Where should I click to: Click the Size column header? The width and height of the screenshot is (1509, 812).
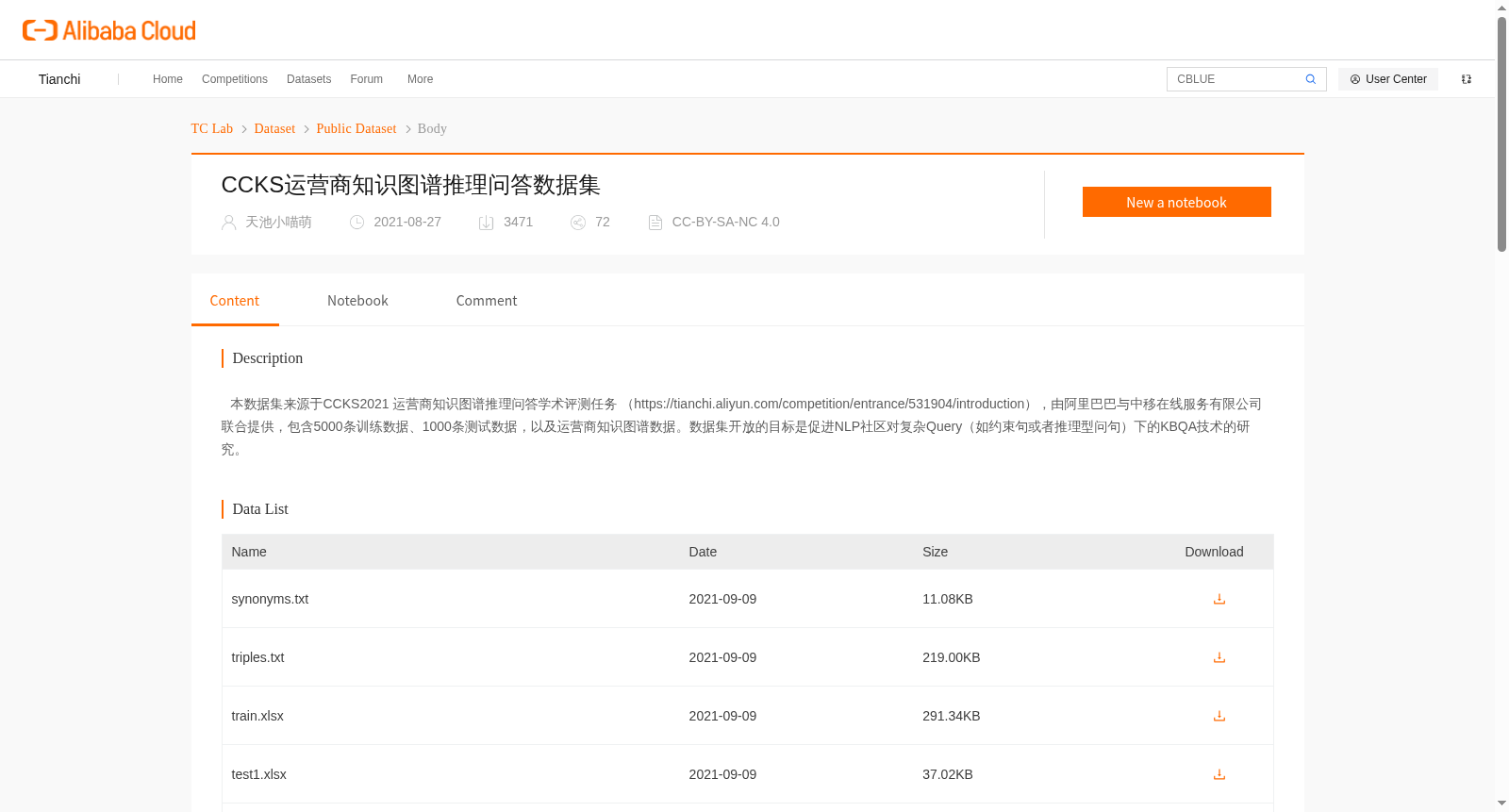tap(936, 552)
